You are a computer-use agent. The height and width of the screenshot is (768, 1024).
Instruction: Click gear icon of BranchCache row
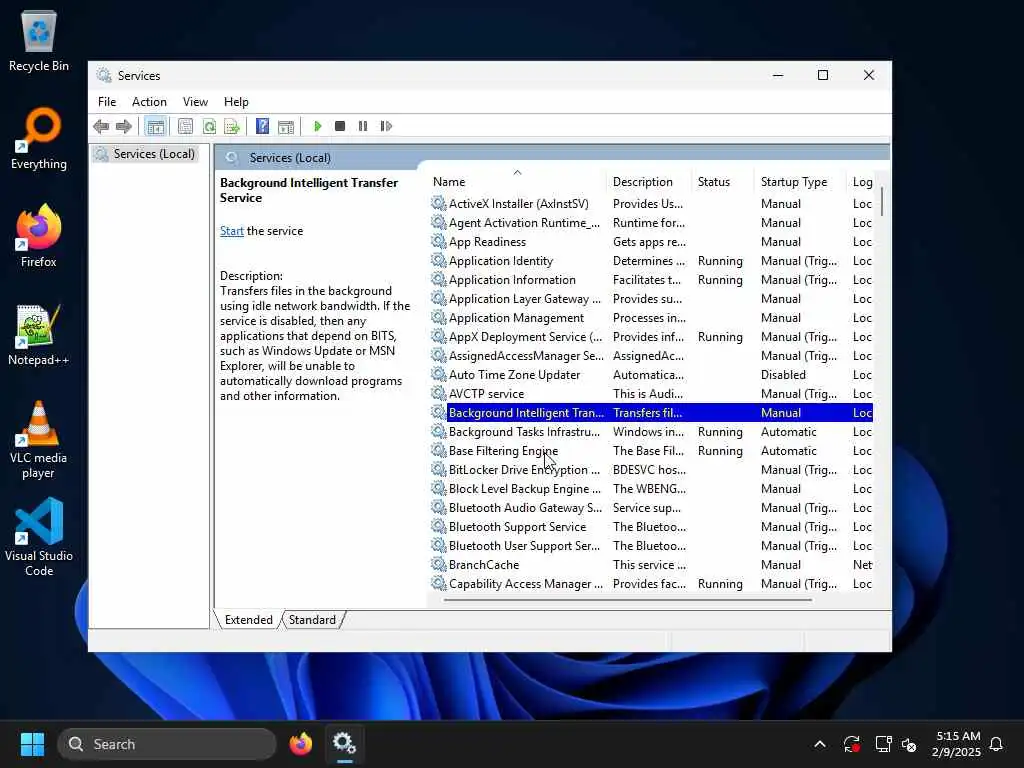pos(439,565)
